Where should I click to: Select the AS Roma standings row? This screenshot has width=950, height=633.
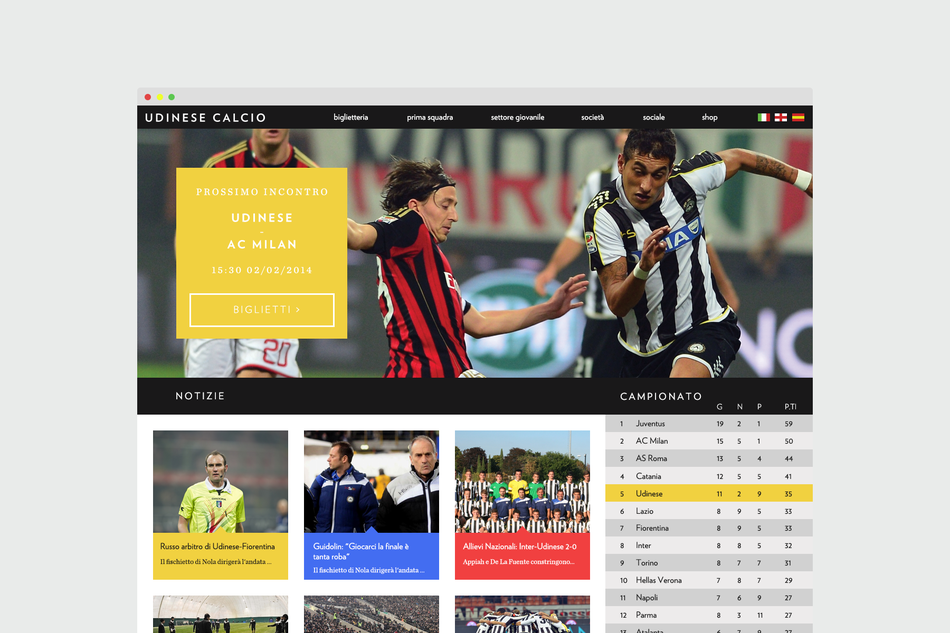point(709,459)
